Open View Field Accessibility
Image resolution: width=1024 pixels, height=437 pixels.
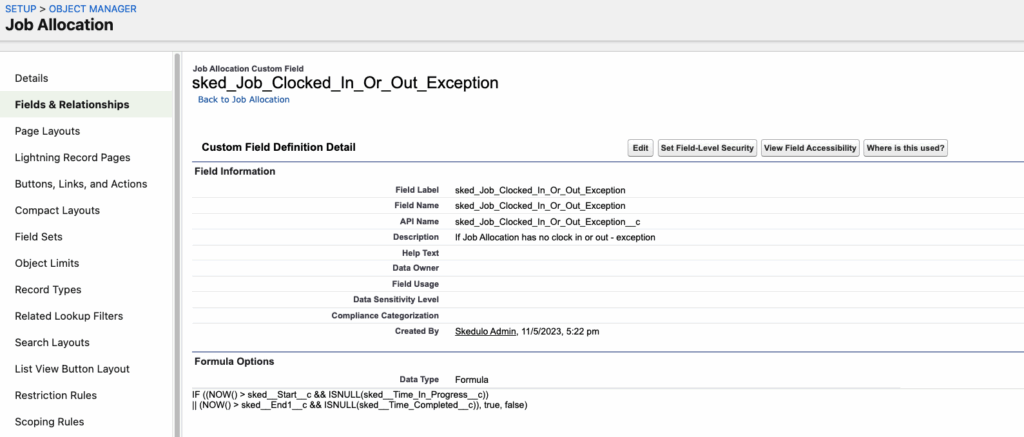click(810, 148)
